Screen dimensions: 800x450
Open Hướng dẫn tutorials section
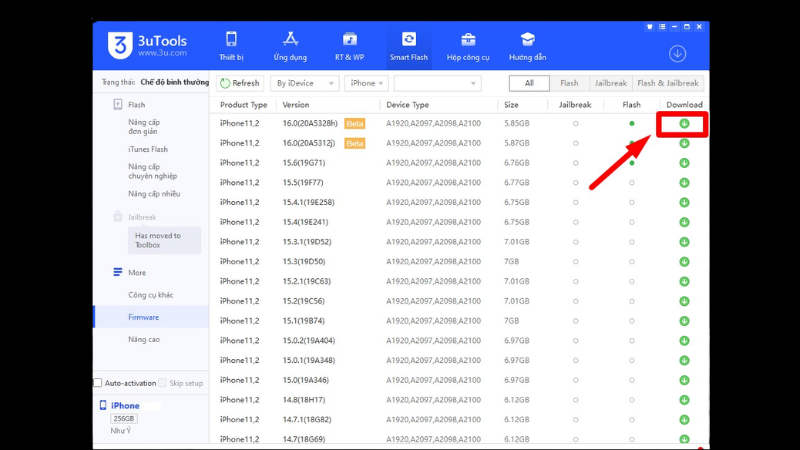(x=528, y=46)
